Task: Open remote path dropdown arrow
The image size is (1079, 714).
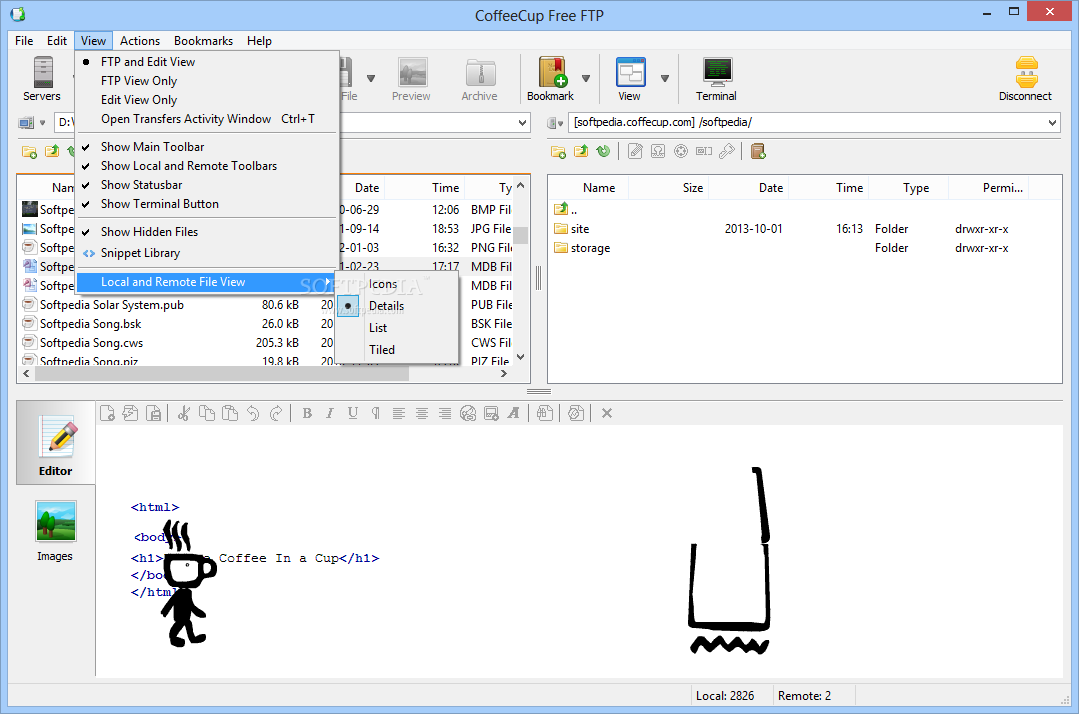Action: click(1052, 122)
